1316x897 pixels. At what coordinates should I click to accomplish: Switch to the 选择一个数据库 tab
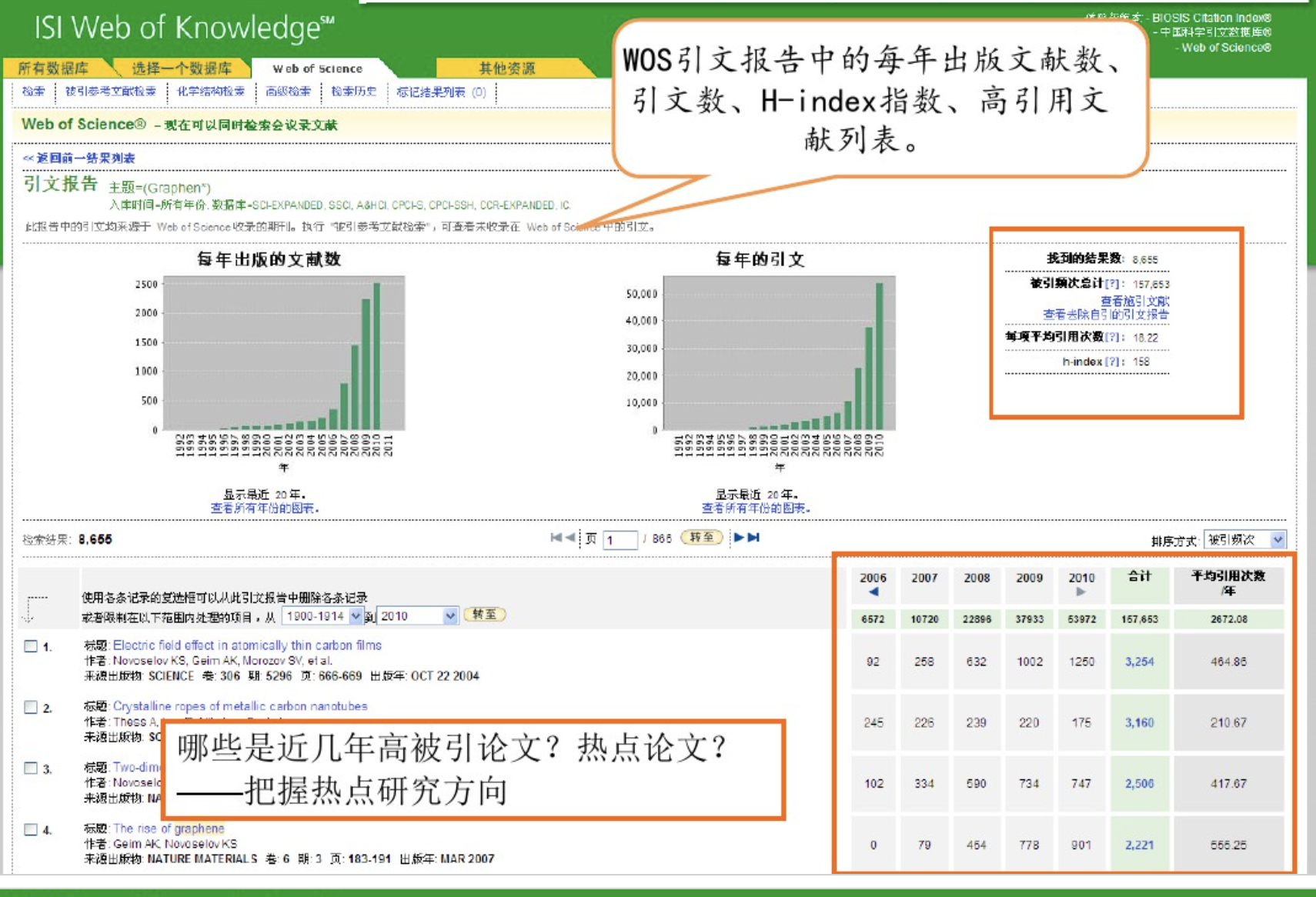click(x=182, y=68)
